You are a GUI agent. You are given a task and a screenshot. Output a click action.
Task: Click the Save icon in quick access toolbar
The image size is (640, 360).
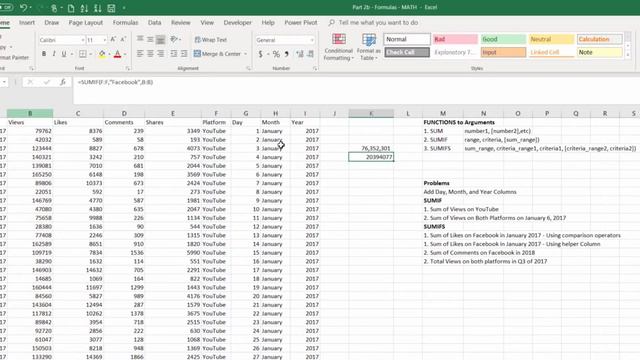tap(111, 8)
